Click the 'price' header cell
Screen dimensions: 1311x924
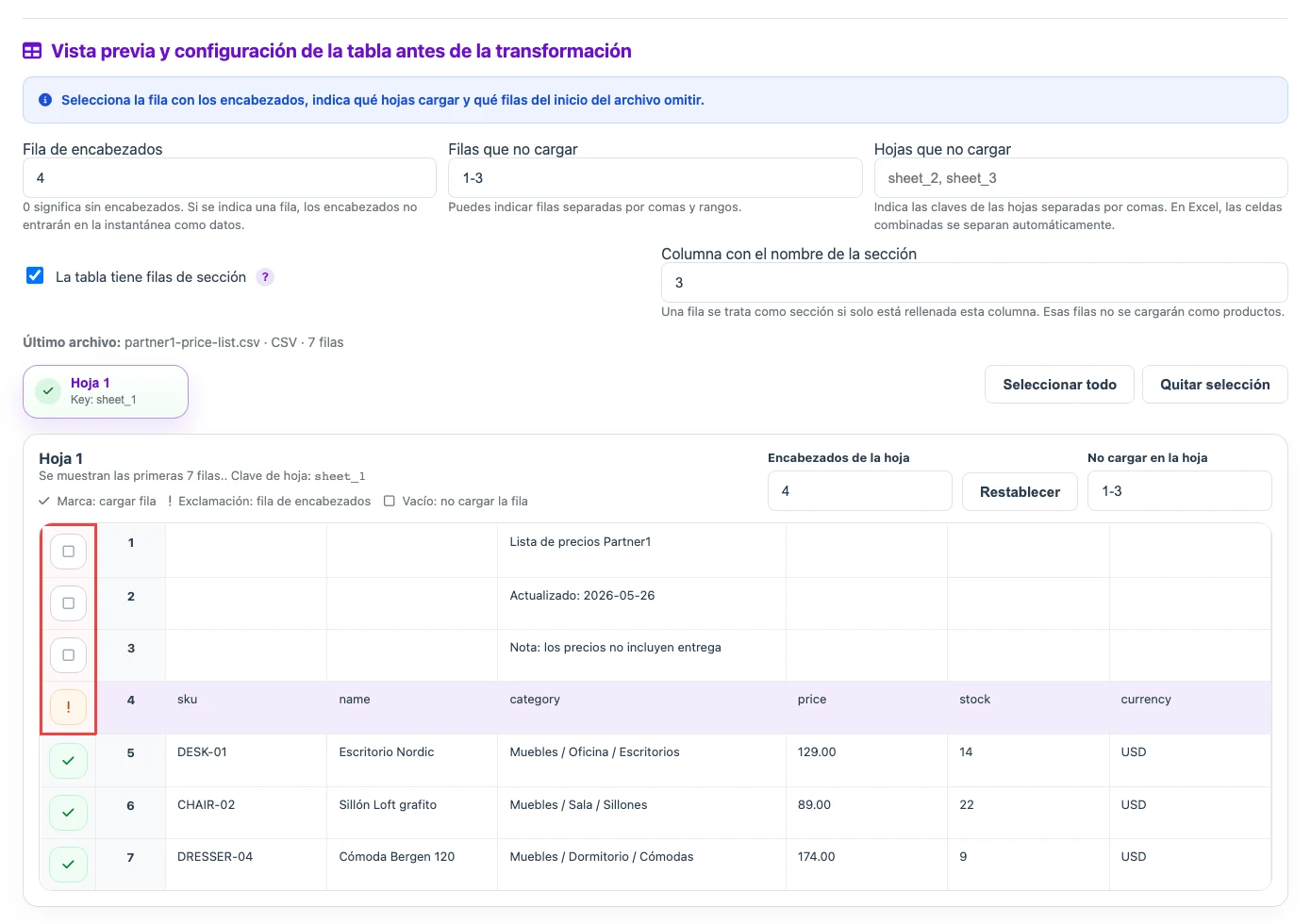point(867,707)
